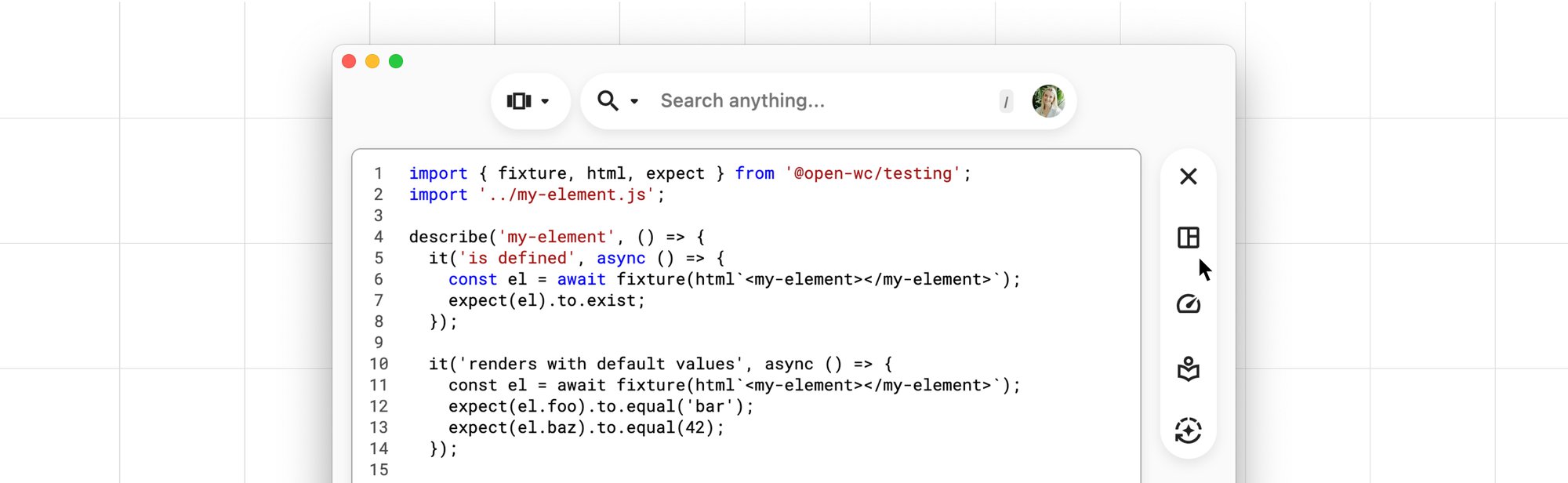1568x483 pixels.
Task: Click the magnifying glass search icon
Action: (608, 100)
